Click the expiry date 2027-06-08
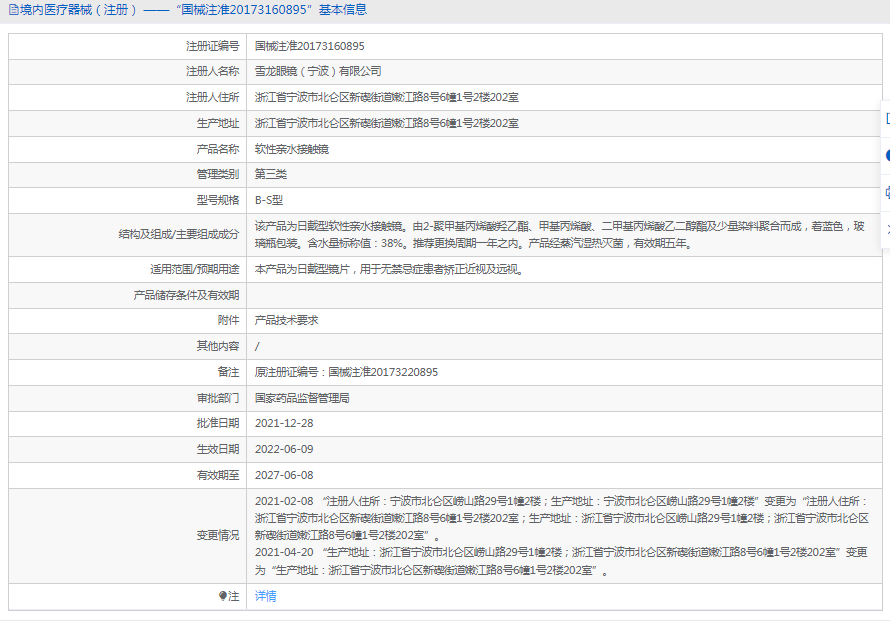Viewport: 890px width, 621px height. click(284, 476)
